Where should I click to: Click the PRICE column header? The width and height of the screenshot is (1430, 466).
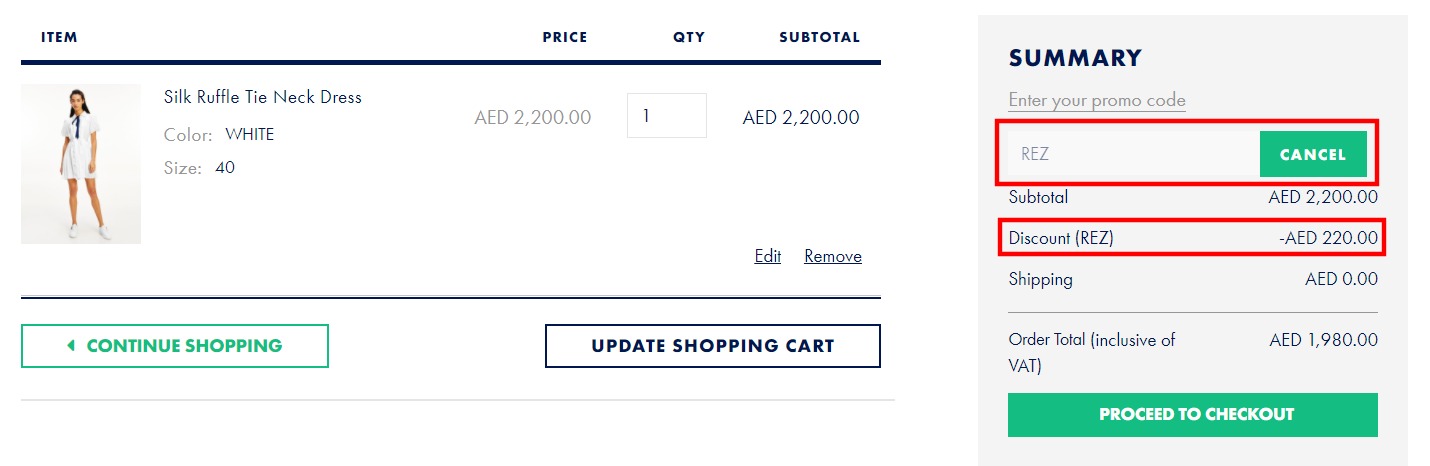(565, 37)
